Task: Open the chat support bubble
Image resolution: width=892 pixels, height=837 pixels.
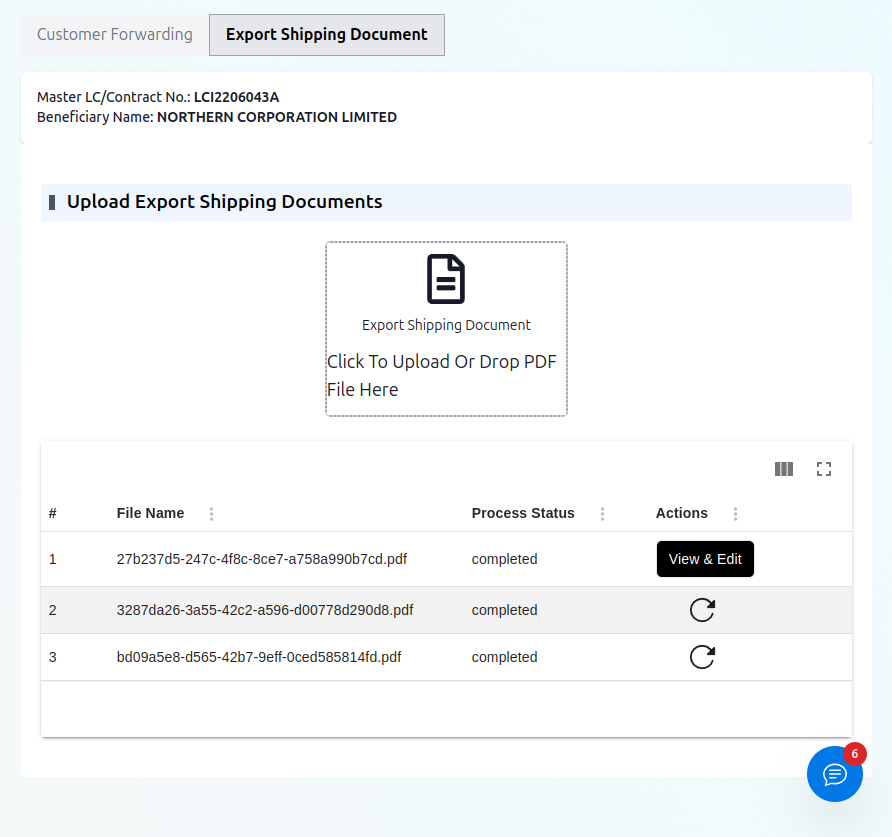Action: (835, 774)
